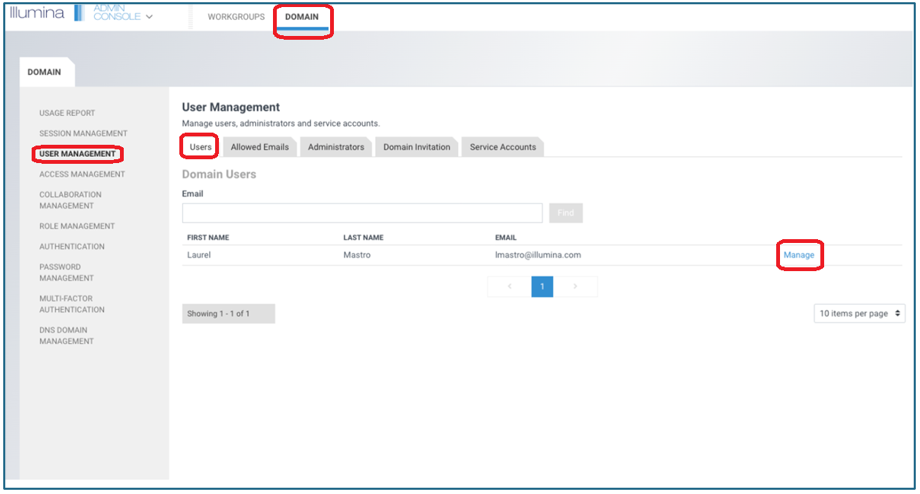Open Usage Report in sidebar
The height and width of the screenshot is (494, 920).
(67, 113)
